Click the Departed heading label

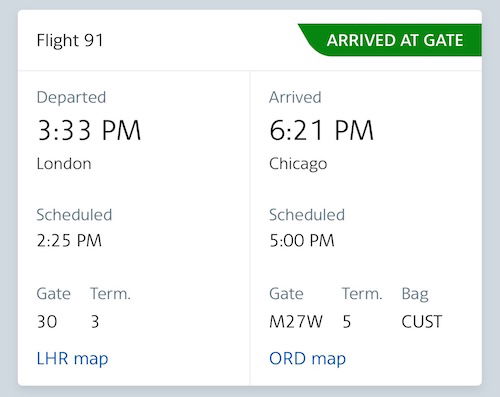tap(71, 98)
